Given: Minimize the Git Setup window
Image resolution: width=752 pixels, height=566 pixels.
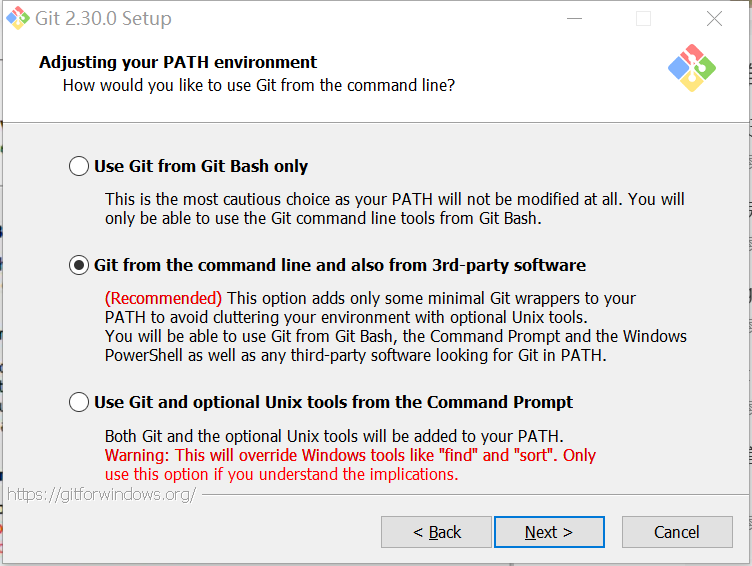Looking at the screenshot, I should (x=574, y=18).
